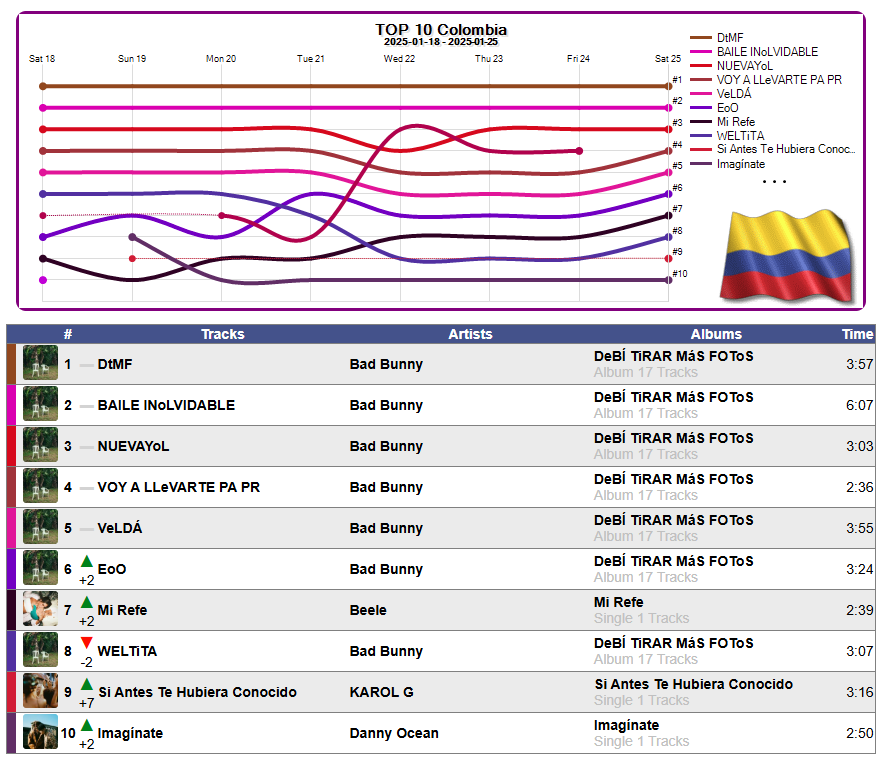Viewport: 881px width, 762px height.
Task: Click the green up arrow next to EoO
Action: point(87,561)
